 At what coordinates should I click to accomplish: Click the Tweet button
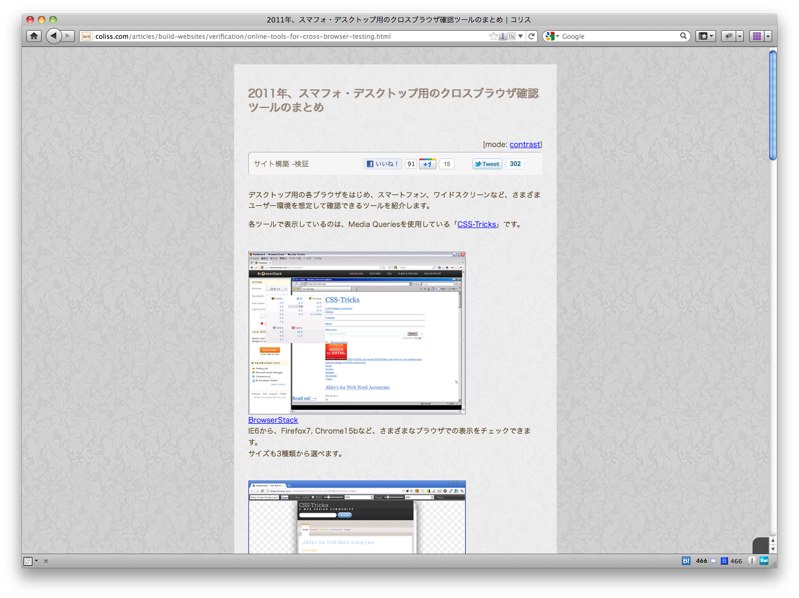tap(487, 164)
